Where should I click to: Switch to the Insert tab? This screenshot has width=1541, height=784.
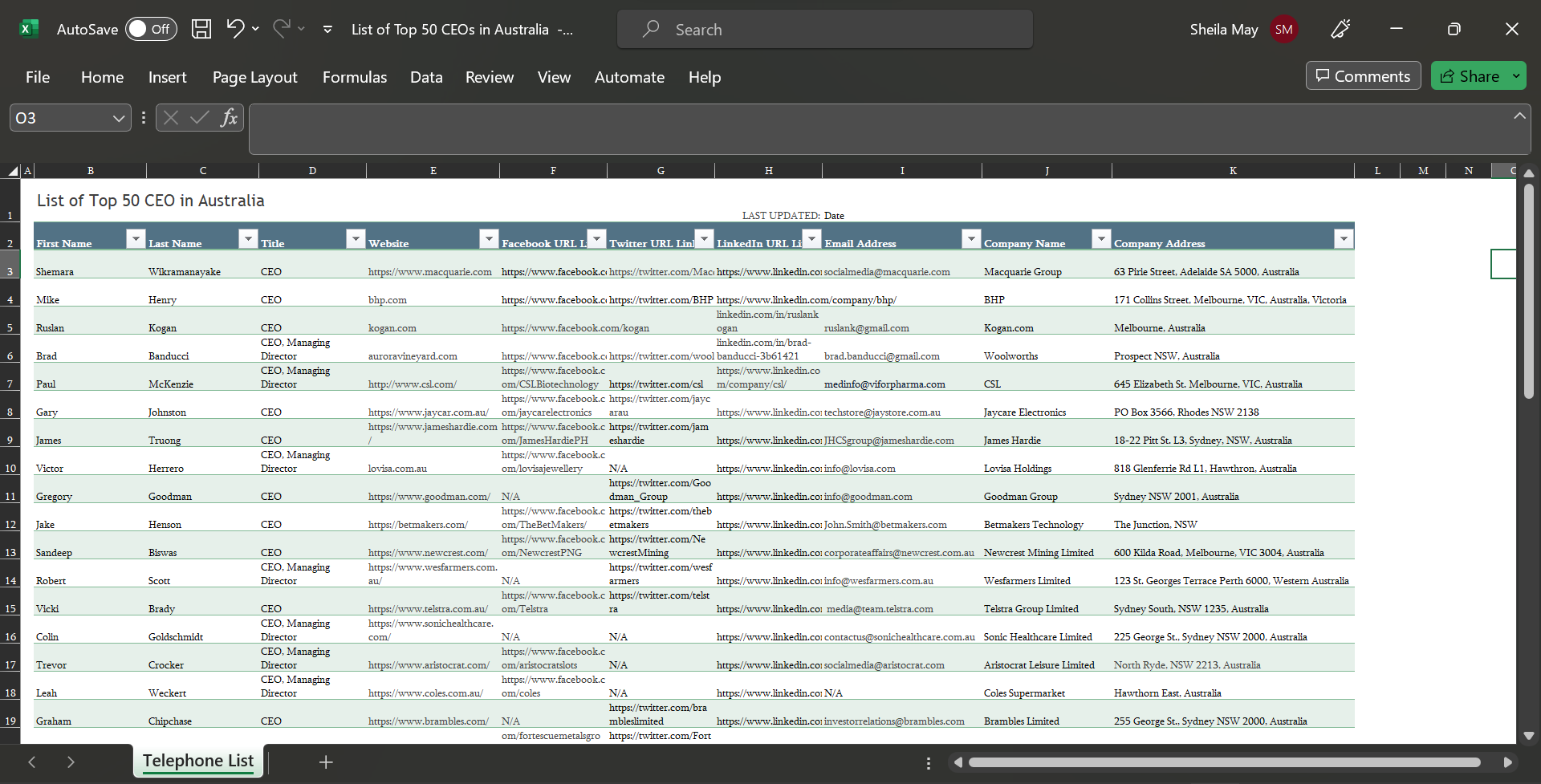pos(167,77)
